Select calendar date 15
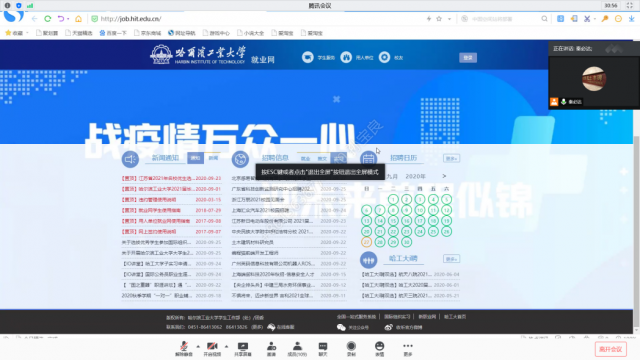Image resolution: width=640 pixels, height=360 pixels. coord(393,221)
